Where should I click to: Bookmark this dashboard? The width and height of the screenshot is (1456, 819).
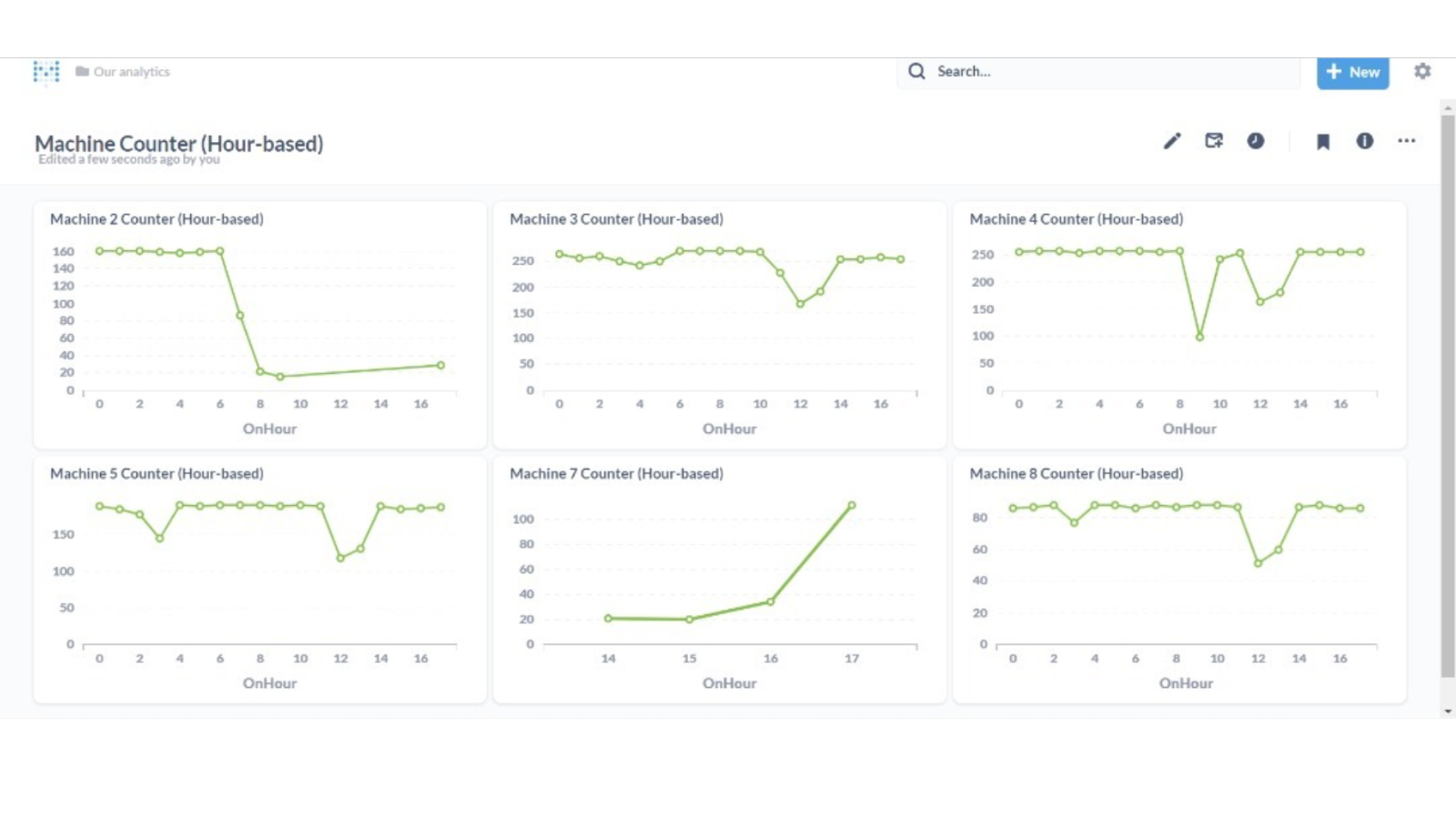coord(1323,141)
